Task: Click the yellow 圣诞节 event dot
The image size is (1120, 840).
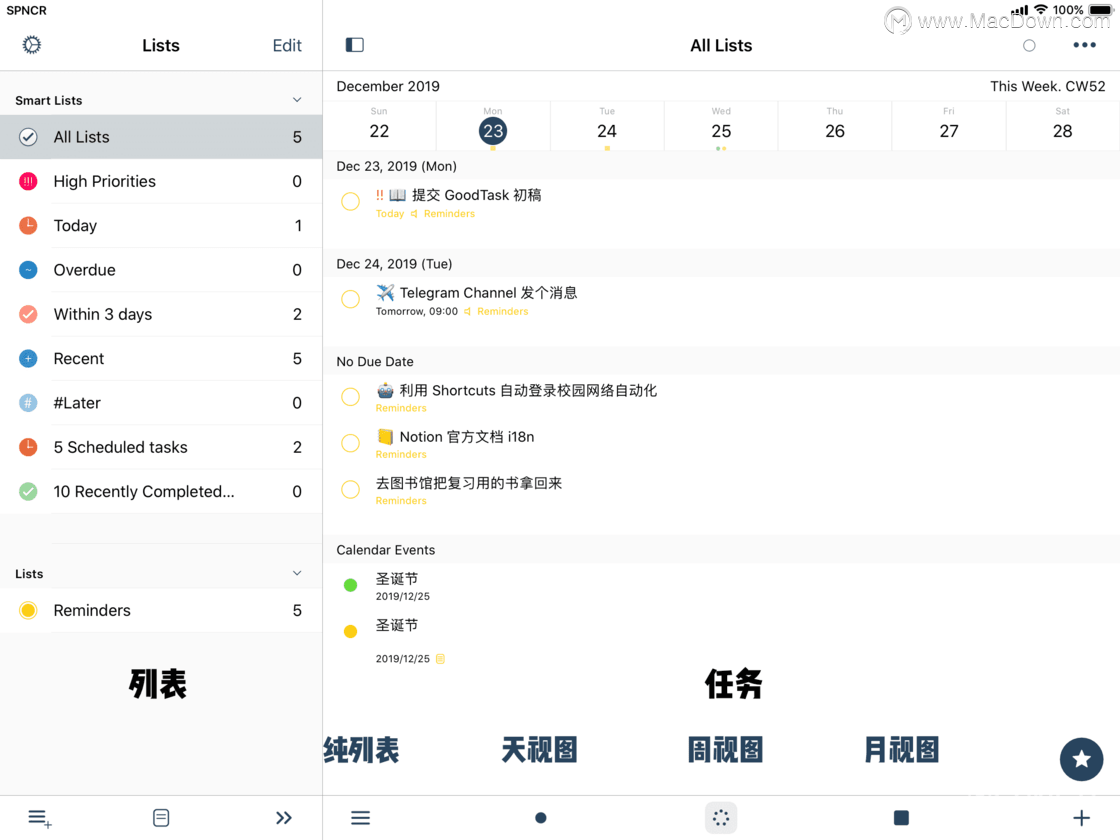Action: click(350, 631)
